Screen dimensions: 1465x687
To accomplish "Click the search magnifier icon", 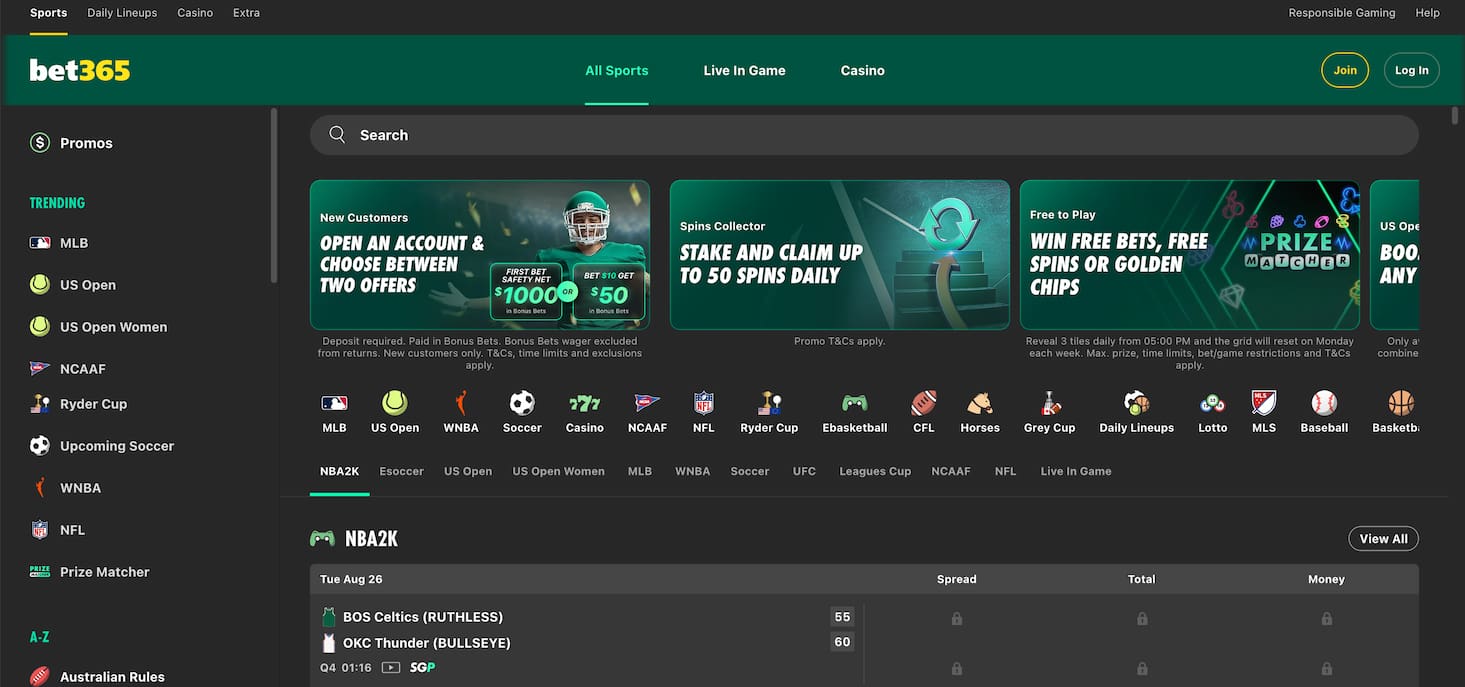I will click(338, 135).
